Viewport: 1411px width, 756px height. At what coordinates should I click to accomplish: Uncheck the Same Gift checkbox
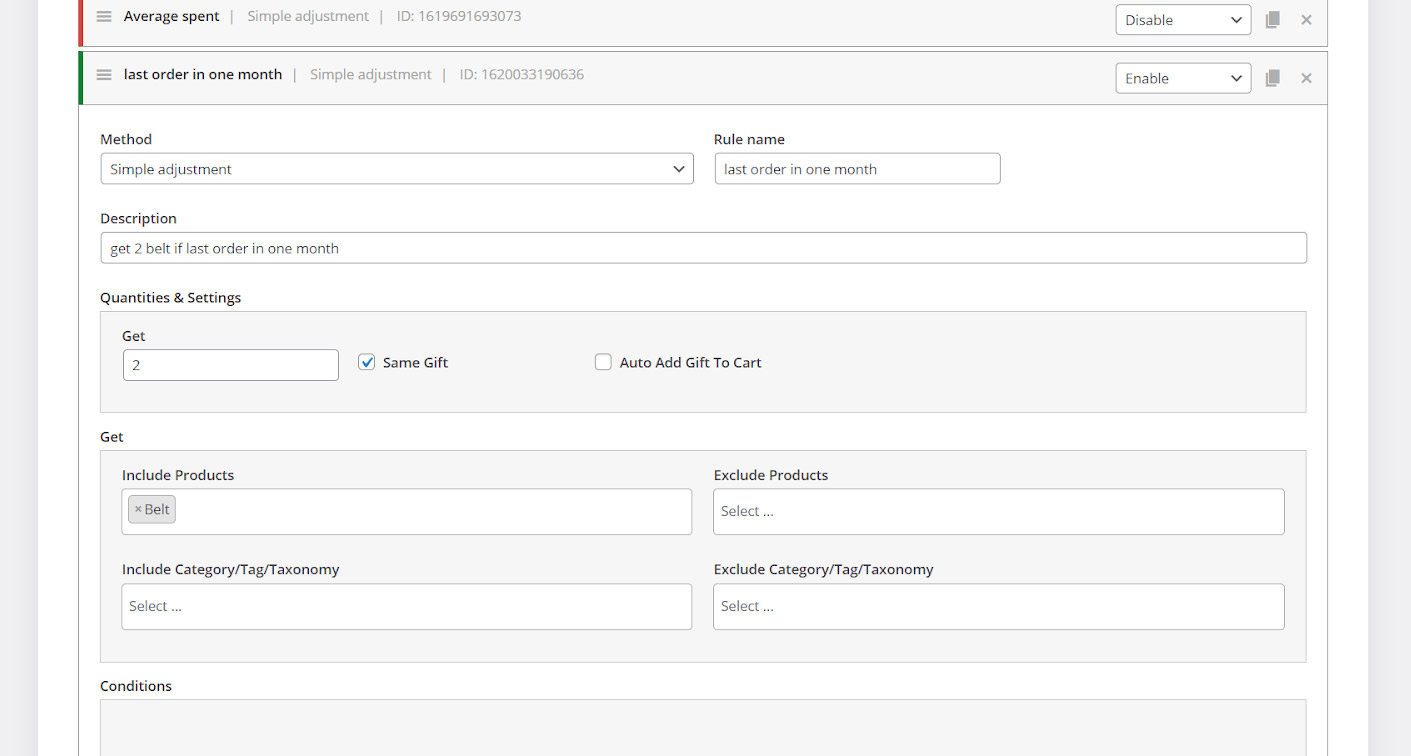click(x=367, y=363)
